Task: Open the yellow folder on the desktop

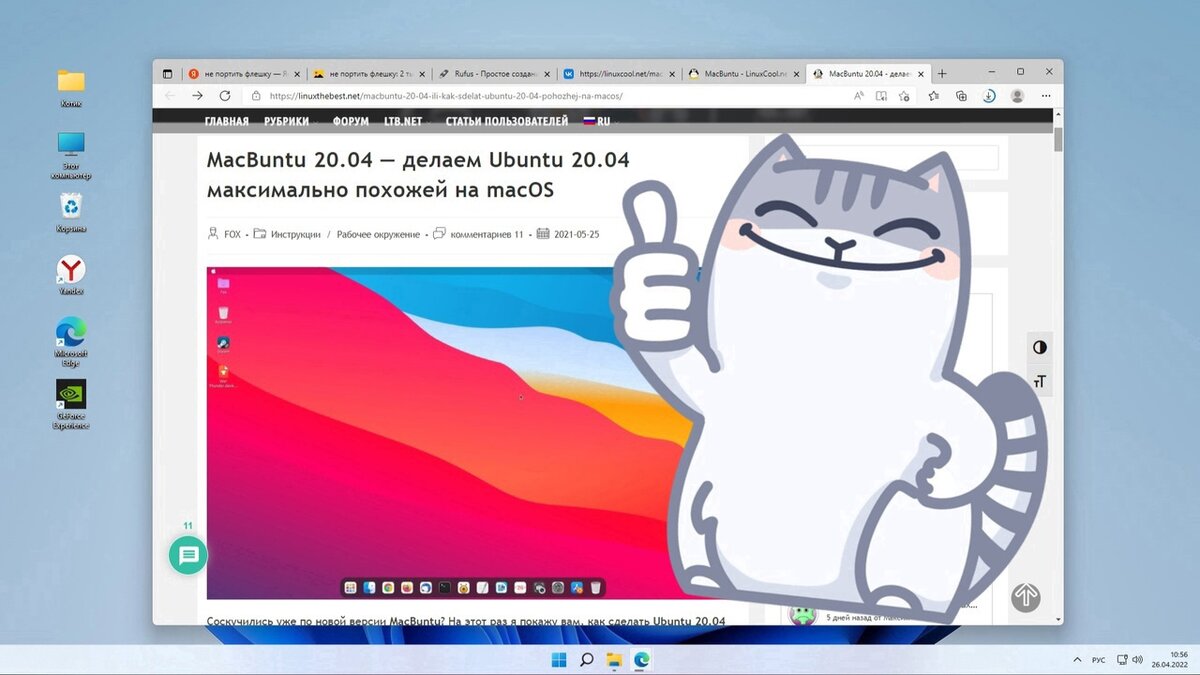Action: click(x=70, y=88)
